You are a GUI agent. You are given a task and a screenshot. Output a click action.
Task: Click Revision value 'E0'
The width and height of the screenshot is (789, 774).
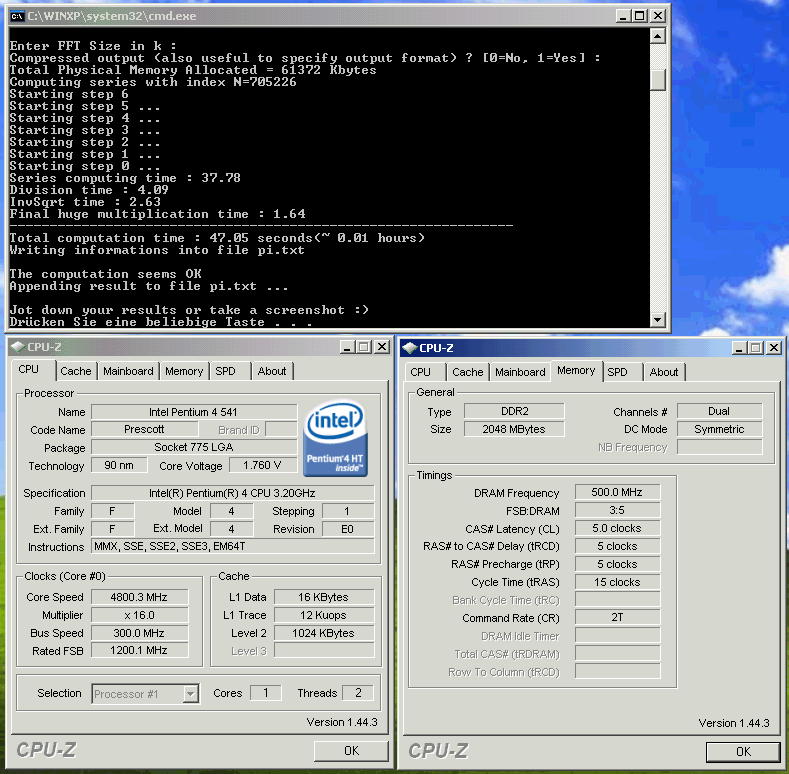click(x=348, y=529)
